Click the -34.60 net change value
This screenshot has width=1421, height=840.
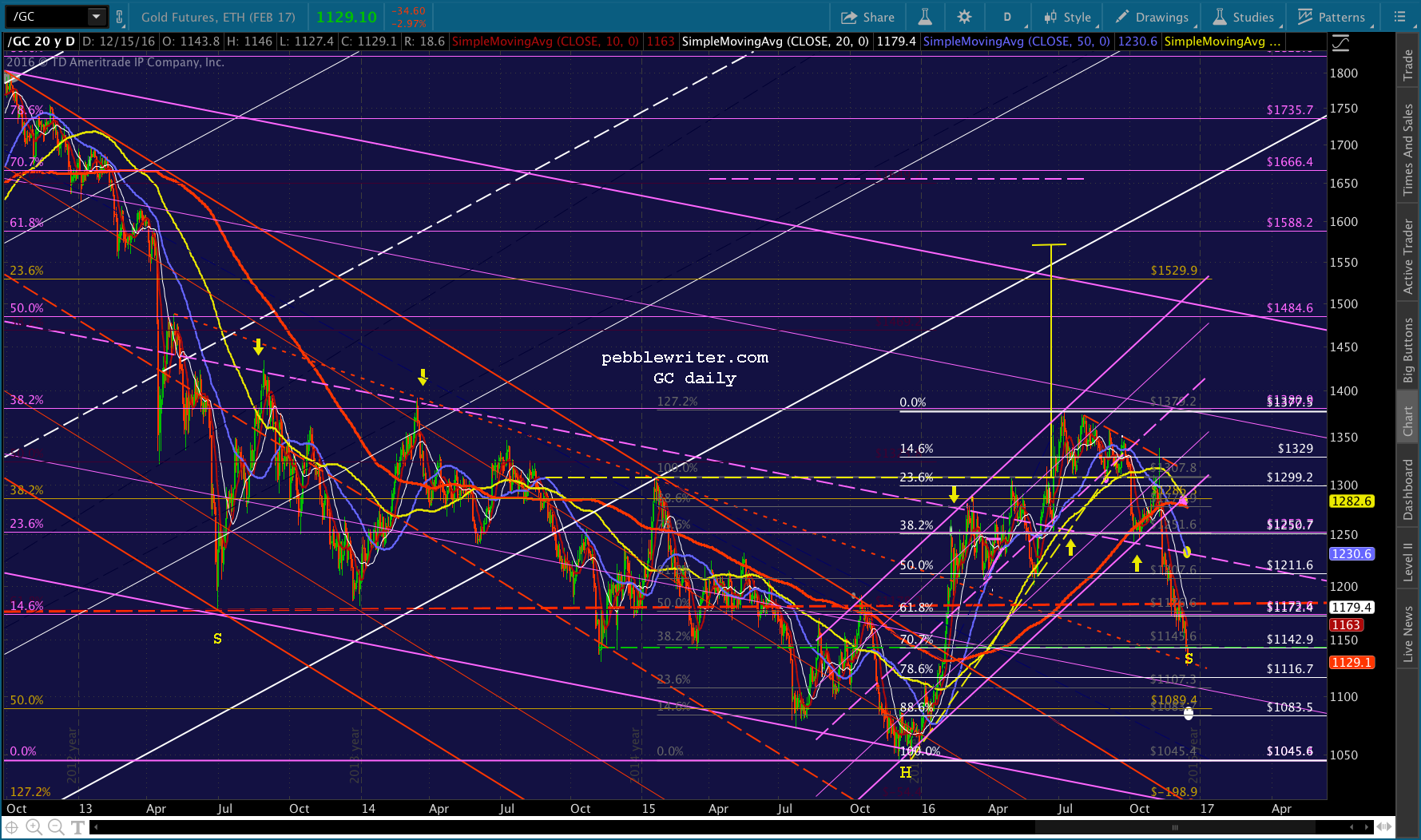pyautogui.click(x=409, y=11)
